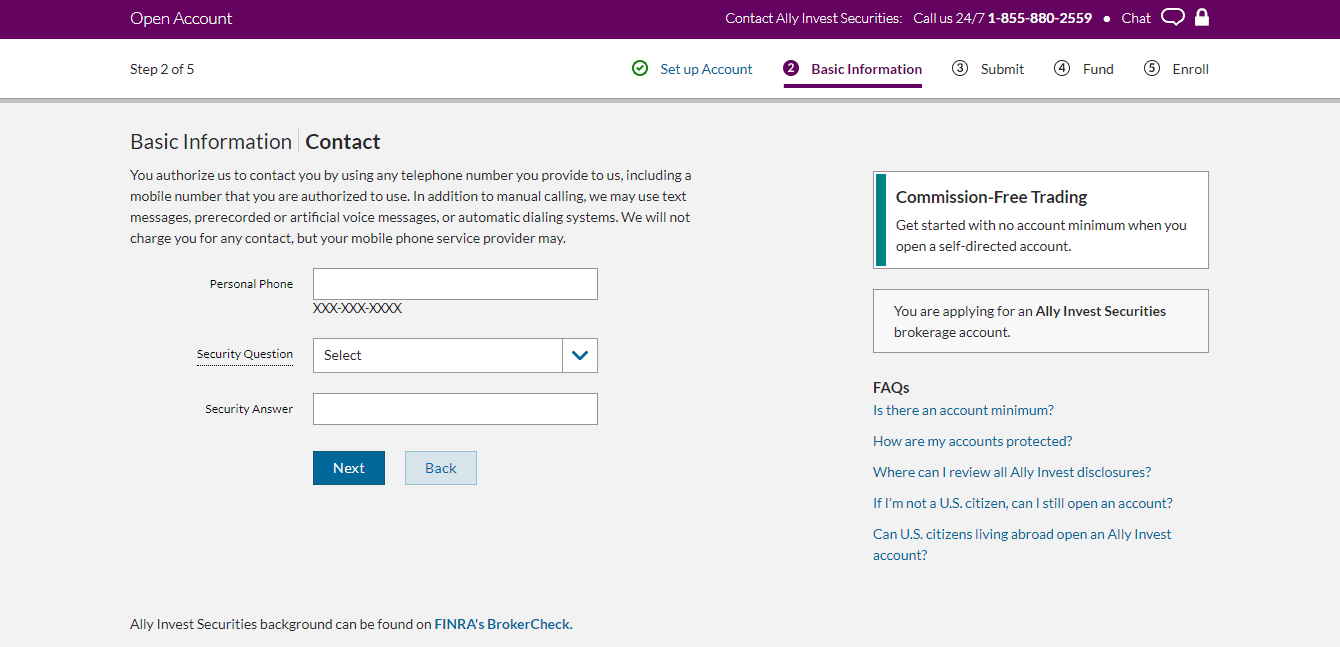
Task: Click the Personal Phone label
Action: point(251,284)
